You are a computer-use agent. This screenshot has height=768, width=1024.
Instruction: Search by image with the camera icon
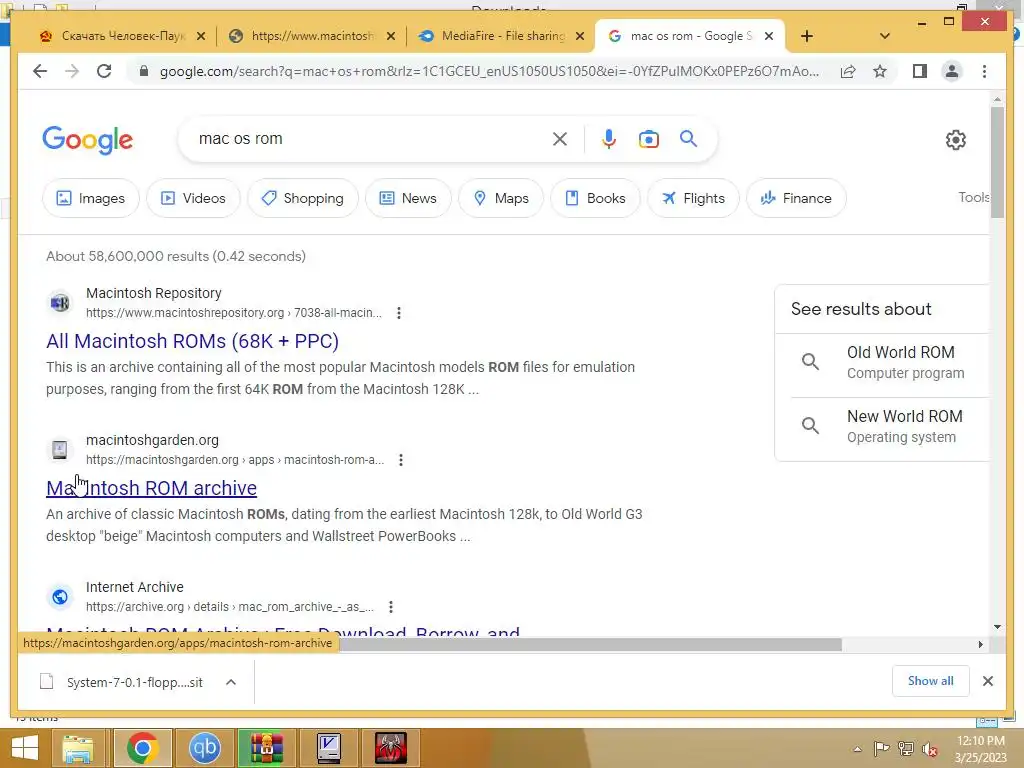click(x=648, y=139)
